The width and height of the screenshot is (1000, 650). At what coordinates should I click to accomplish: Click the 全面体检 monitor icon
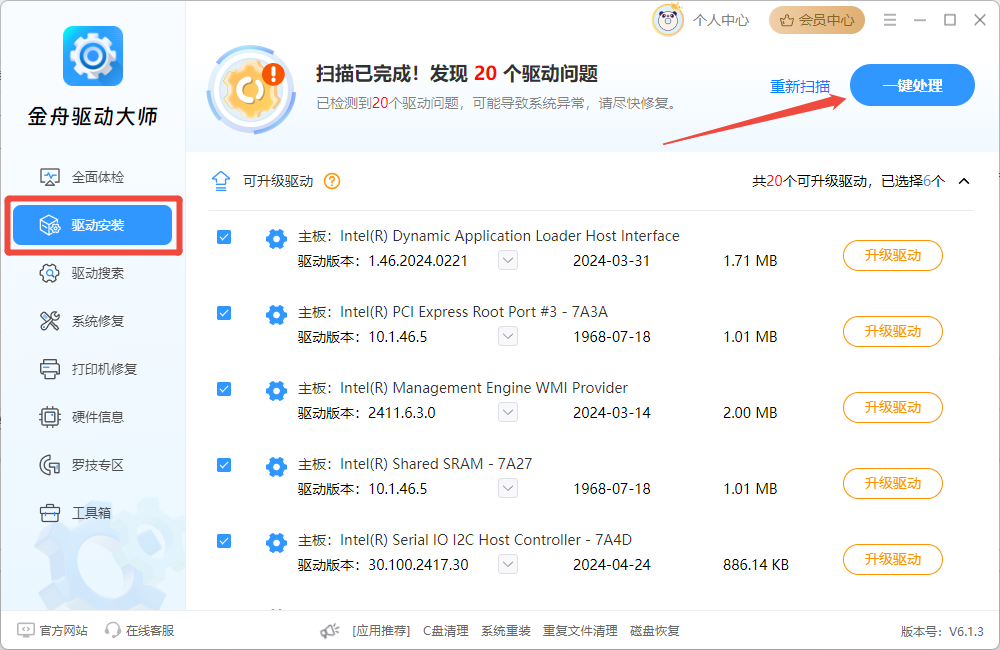click(50, 177)
